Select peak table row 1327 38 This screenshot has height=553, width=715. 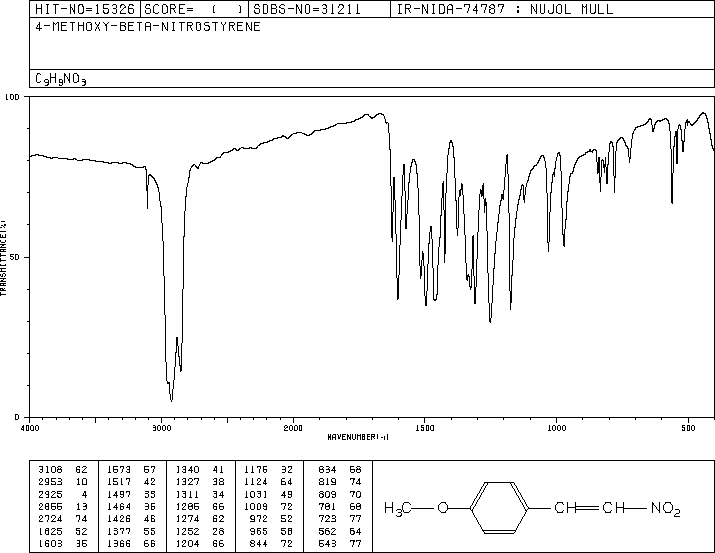[200, 482]
